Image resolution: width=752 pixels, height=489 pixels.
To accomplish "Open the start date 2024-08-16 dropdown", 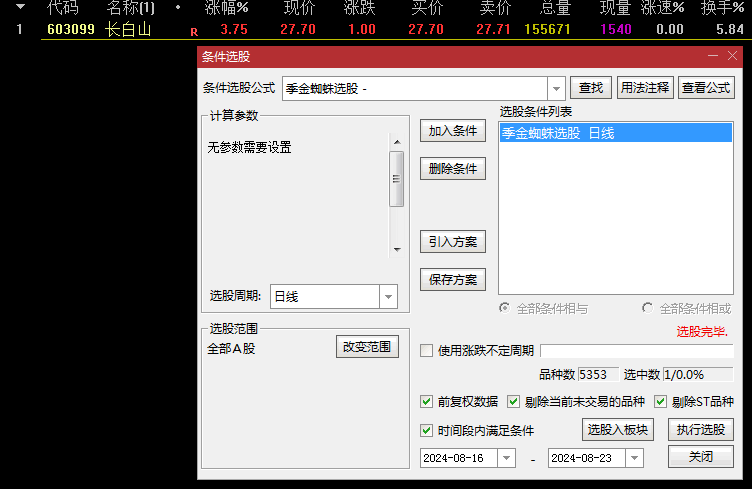I will pyautogui.click(x=506, y=458).
